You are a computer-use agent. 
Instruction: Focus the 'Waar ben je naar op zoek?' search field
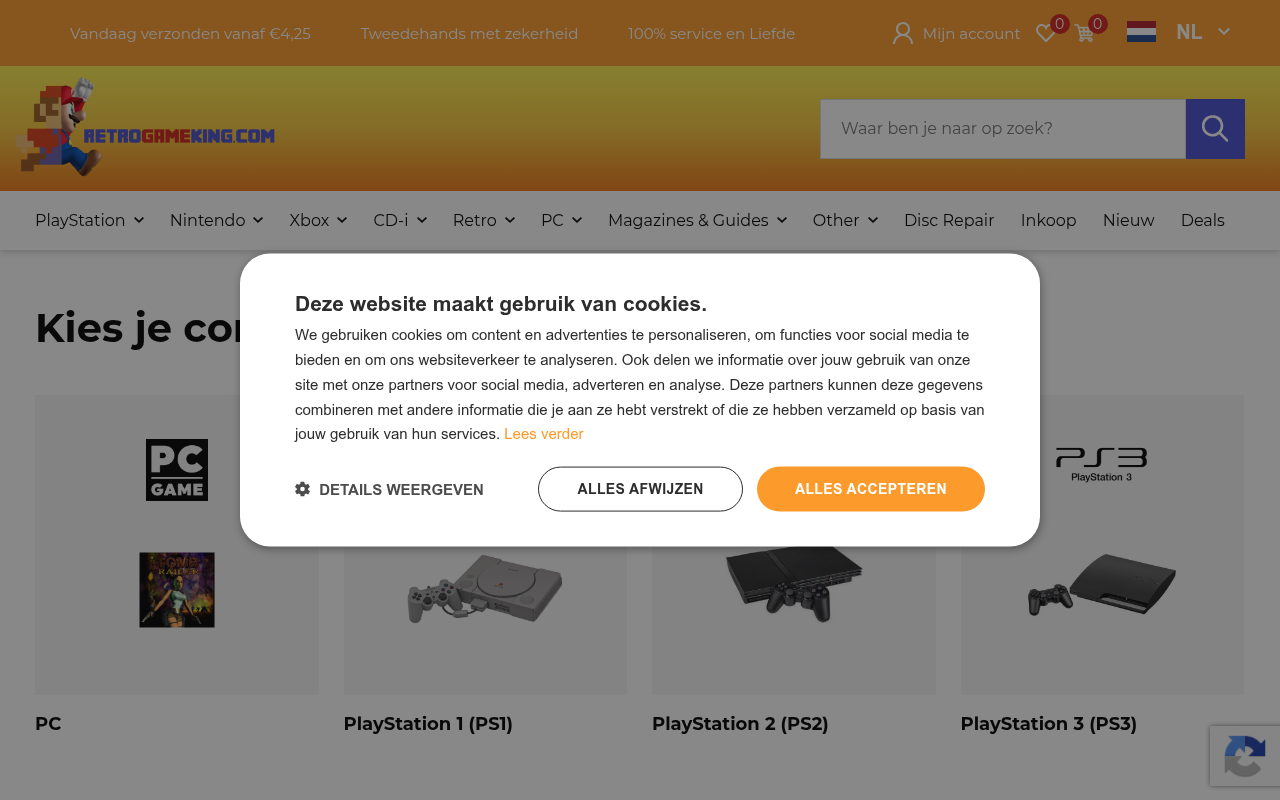1003,129
